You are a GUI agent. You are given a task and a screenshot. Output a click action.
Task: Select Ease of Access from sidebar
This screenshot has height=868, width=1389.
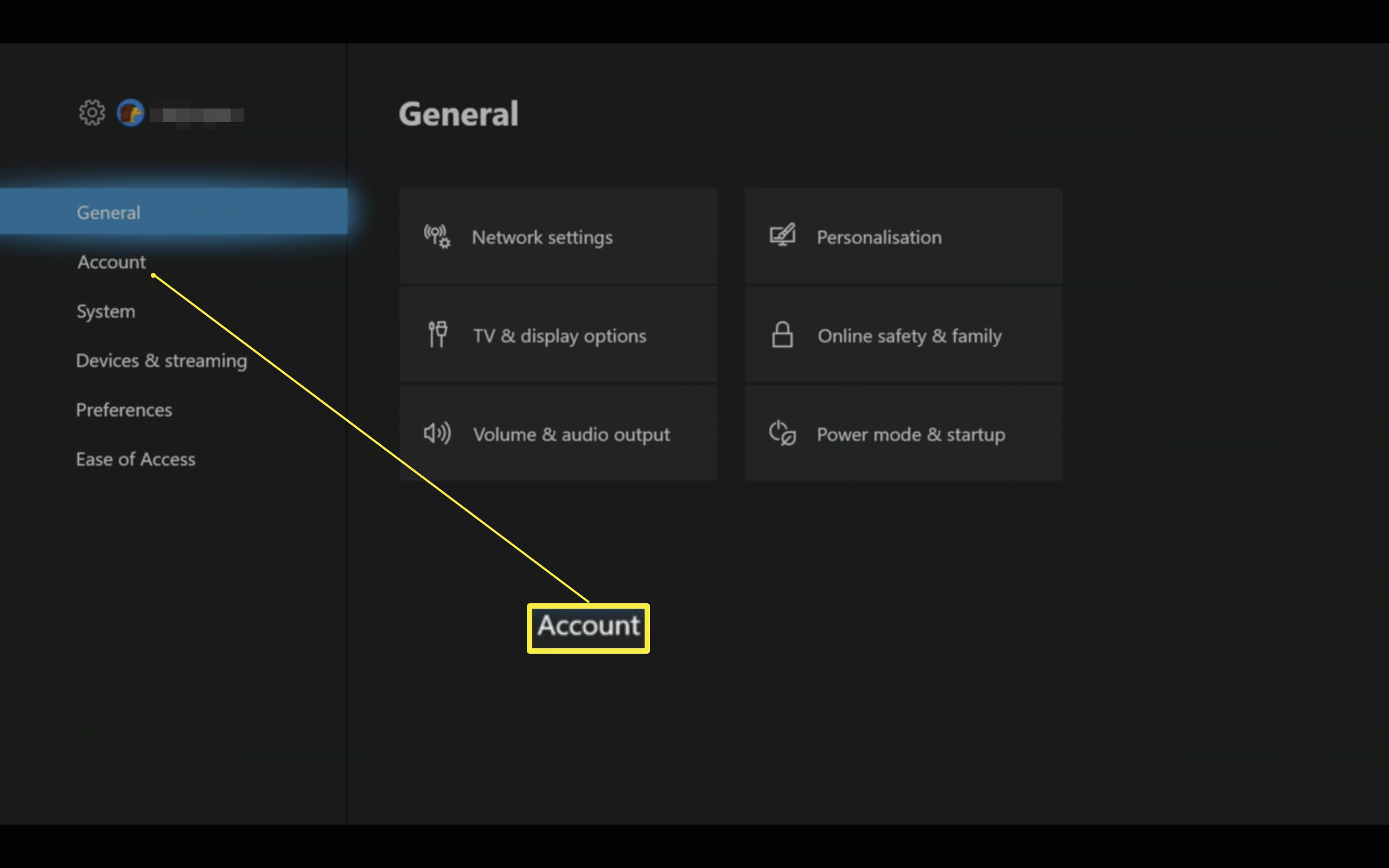click(135, 459)
